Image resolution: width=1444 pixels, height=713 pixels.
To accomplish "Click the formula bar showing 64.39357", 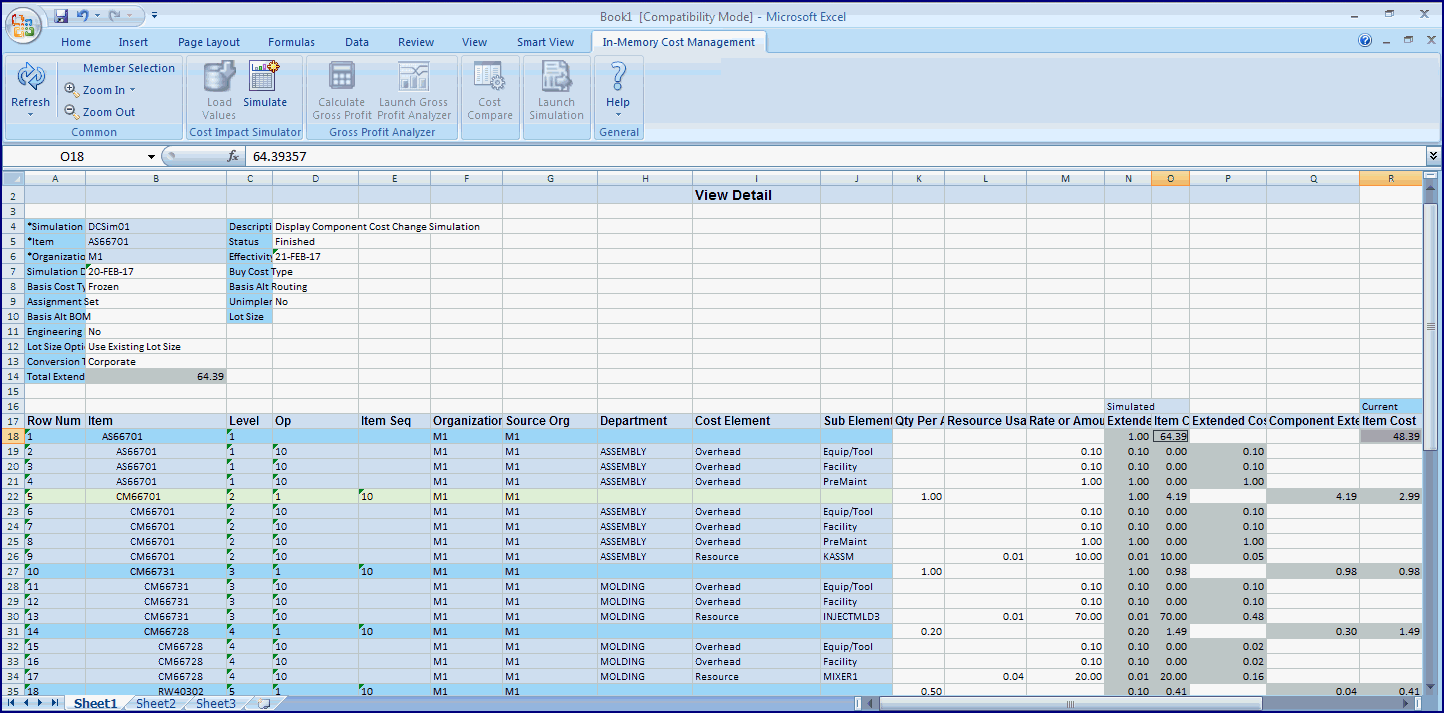I will (x=834, y=156).
